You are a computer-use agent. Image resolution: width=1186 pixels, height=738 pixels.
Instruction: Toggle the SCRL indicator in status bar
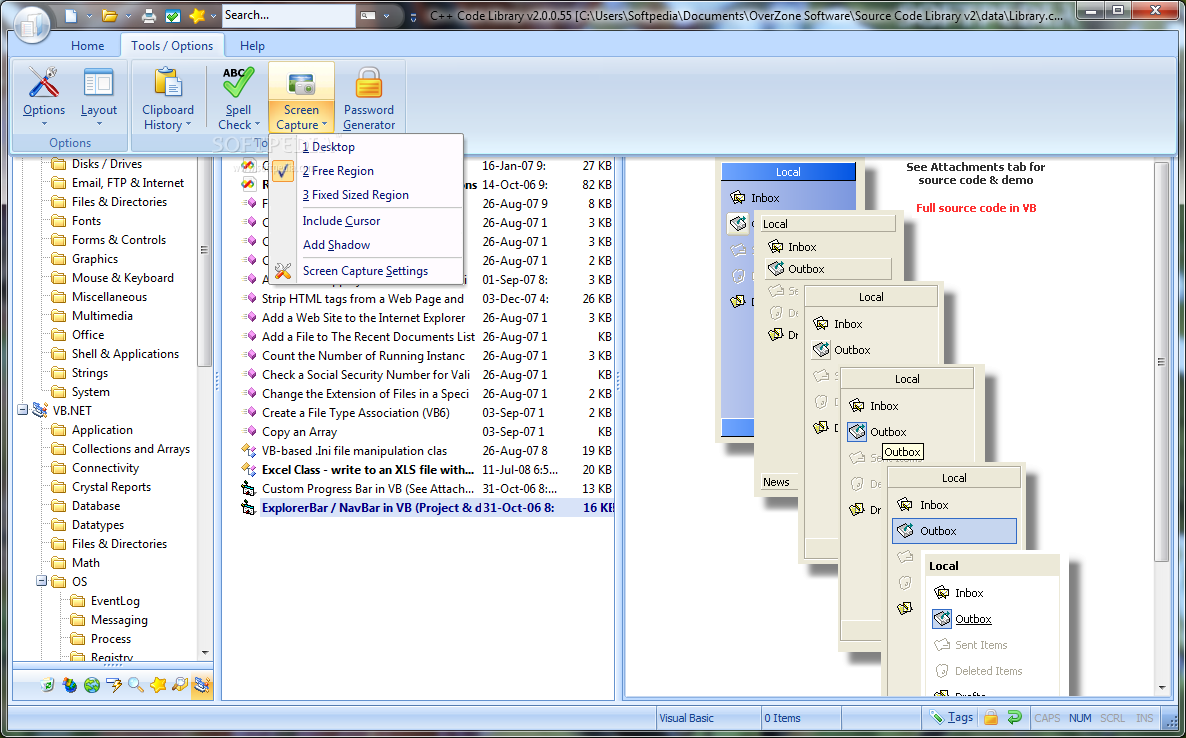pos(1113,718)
